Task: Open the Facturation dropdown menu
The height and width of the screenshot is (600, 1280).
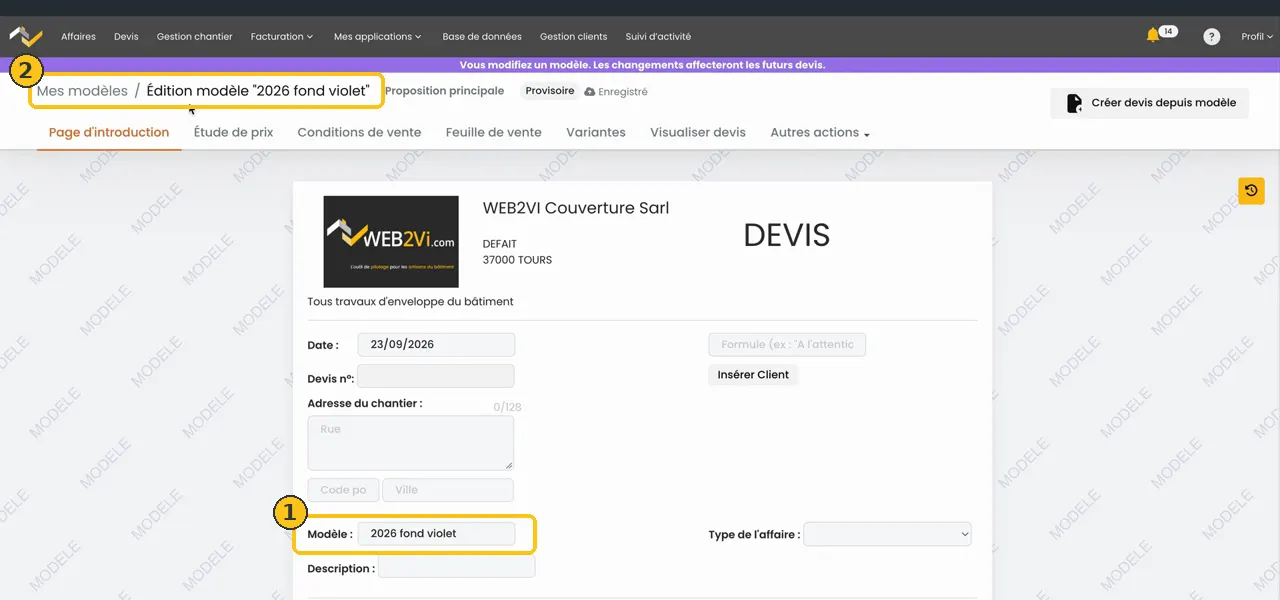Action: click(282, 36)
